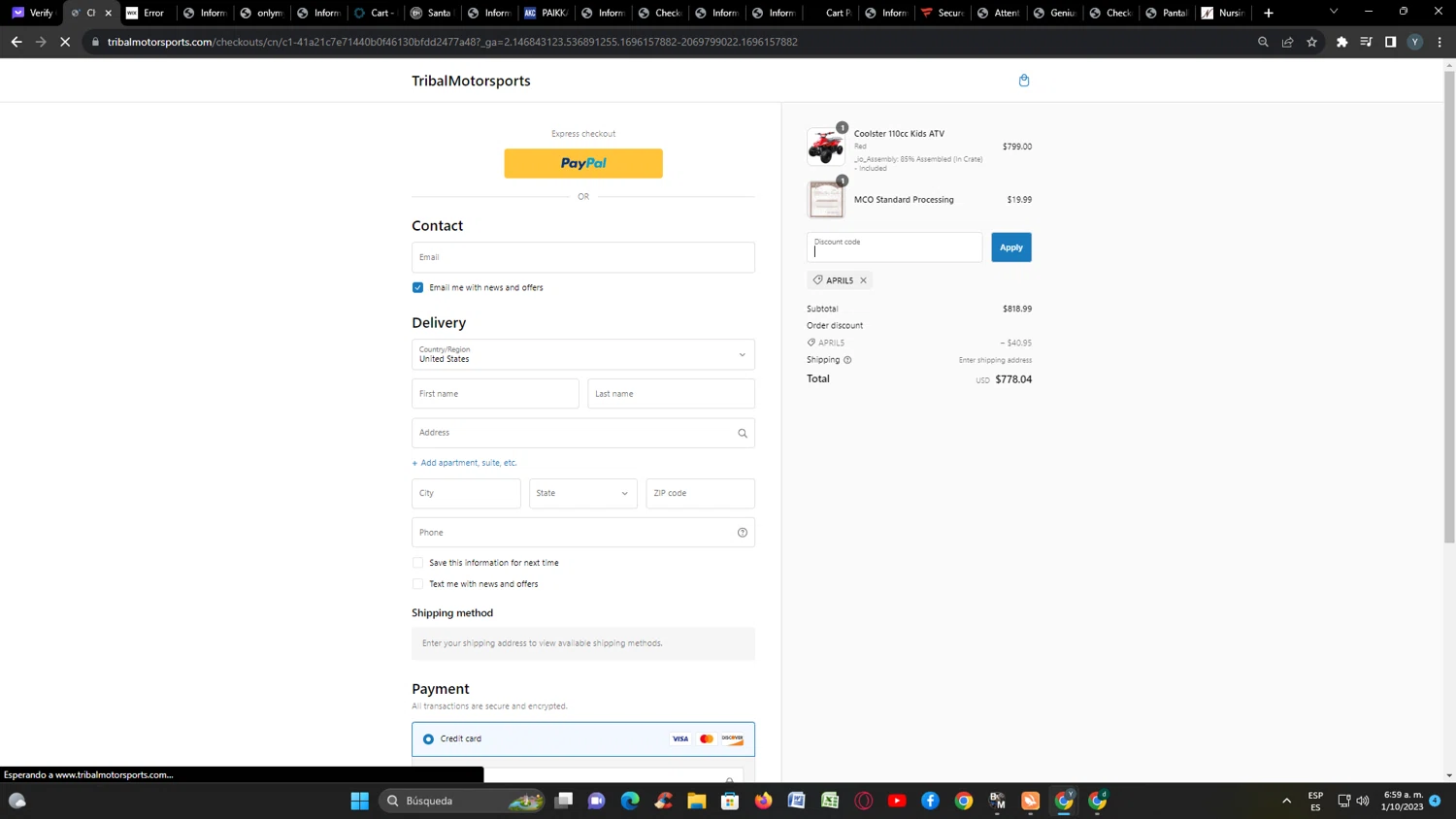
Task: Open the Chrome three-dot menu
Action: click(x=1439, y=42)
